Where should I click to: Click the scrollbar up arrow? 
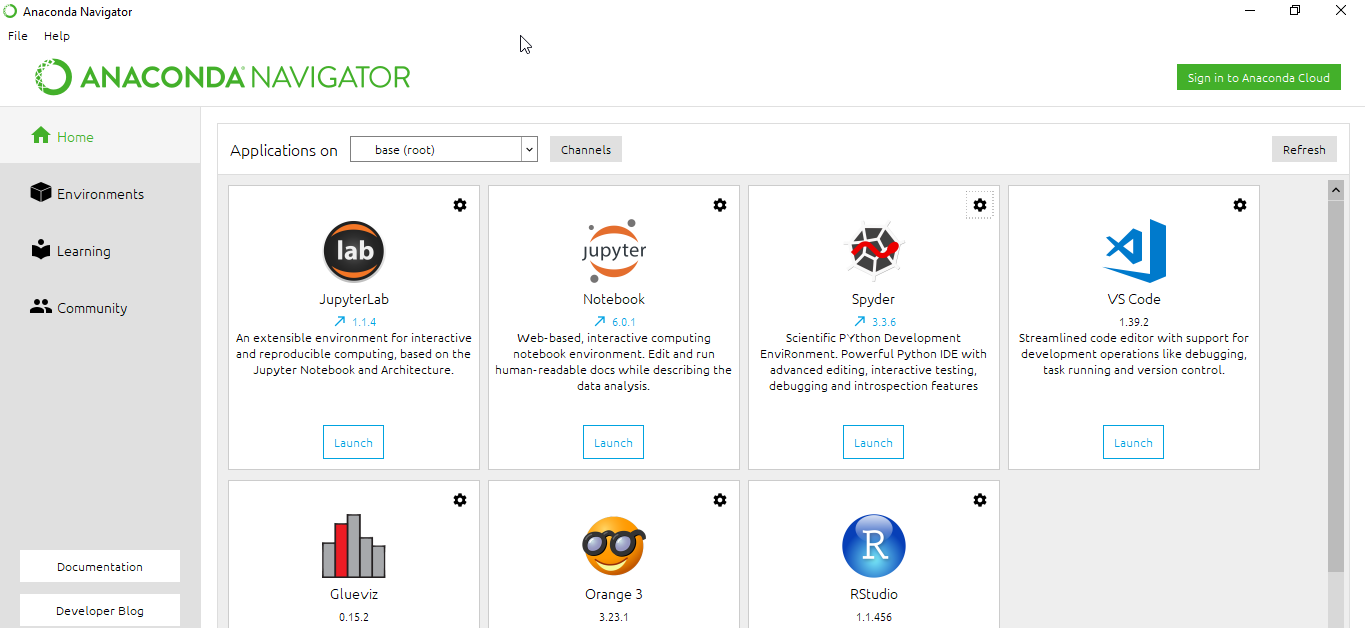pyautogui.click(x=1335, y=188)
